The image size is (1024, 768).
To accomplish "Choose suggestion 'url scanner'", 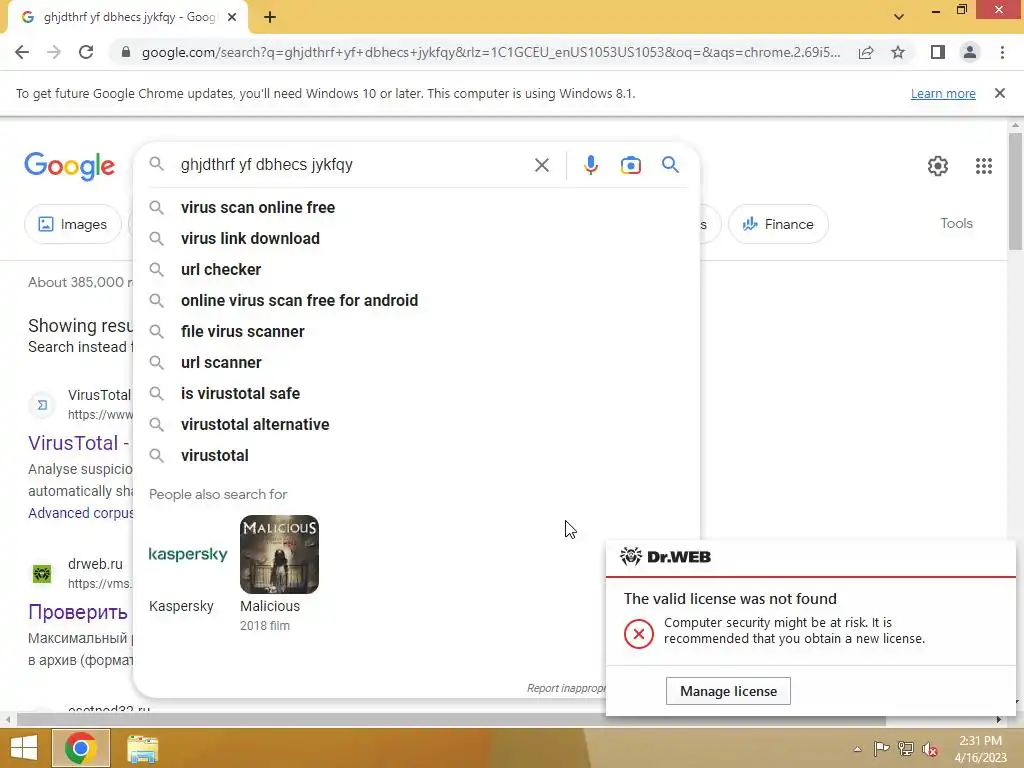I will pos(416,362).
